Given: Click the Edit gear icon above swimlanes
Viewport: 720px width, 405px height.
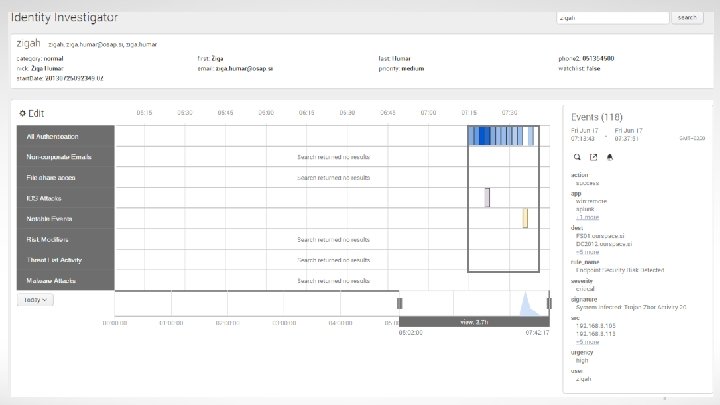Looking at the screenshot, I should [22, 113].
